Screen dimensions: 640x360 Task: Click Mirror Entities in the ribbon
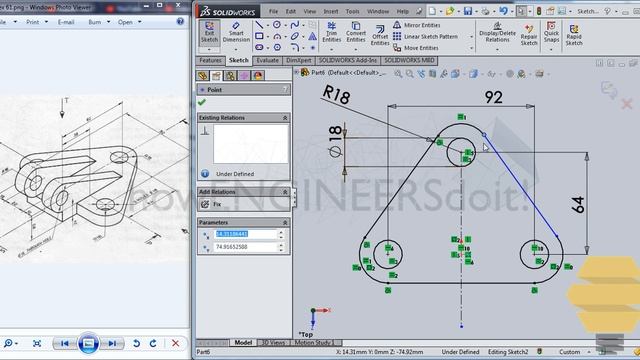(417, 25)
